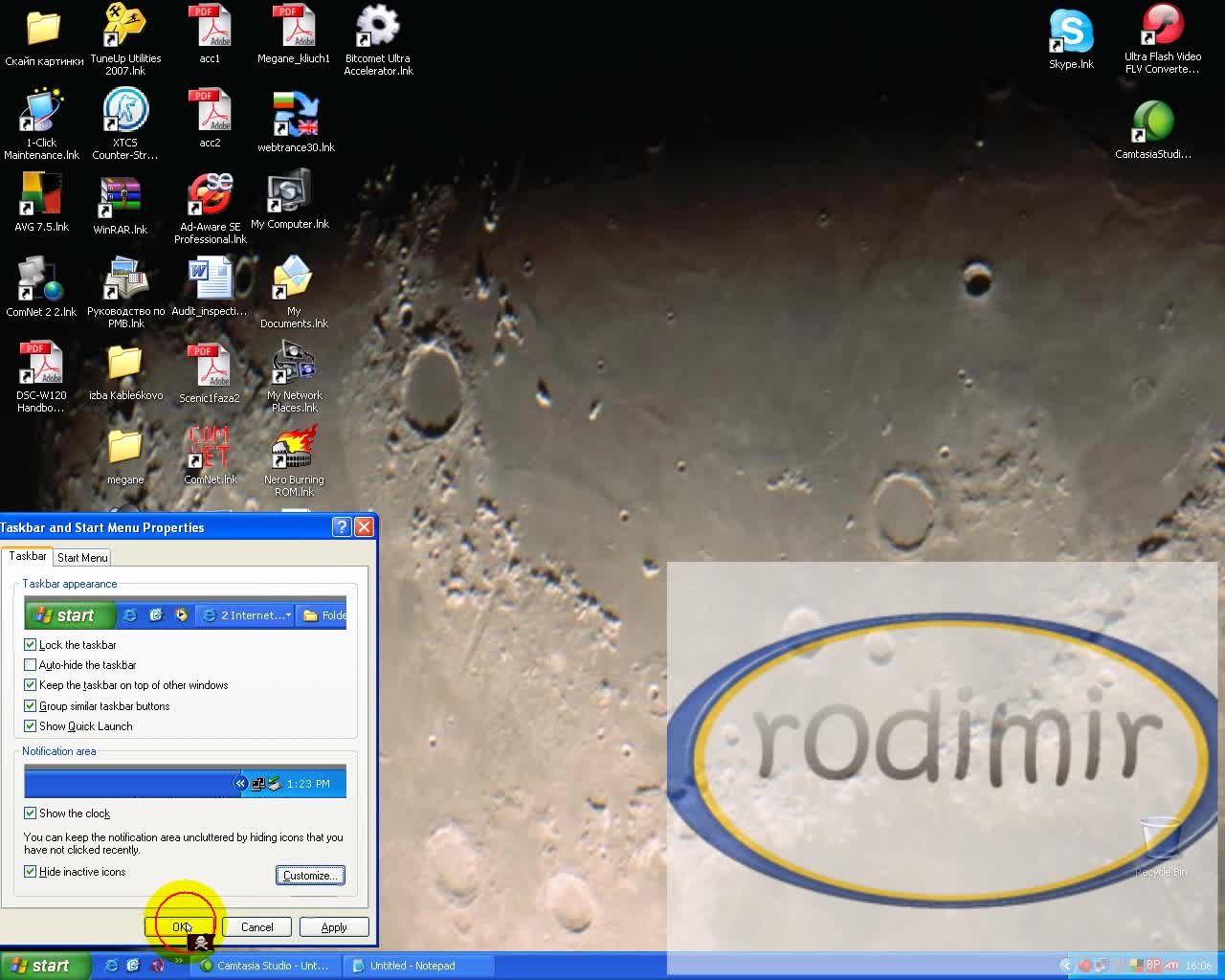Click the dialog Help question mark button
The height and width of the screenshot is (980, 1225).
click(x=342, y=527)
